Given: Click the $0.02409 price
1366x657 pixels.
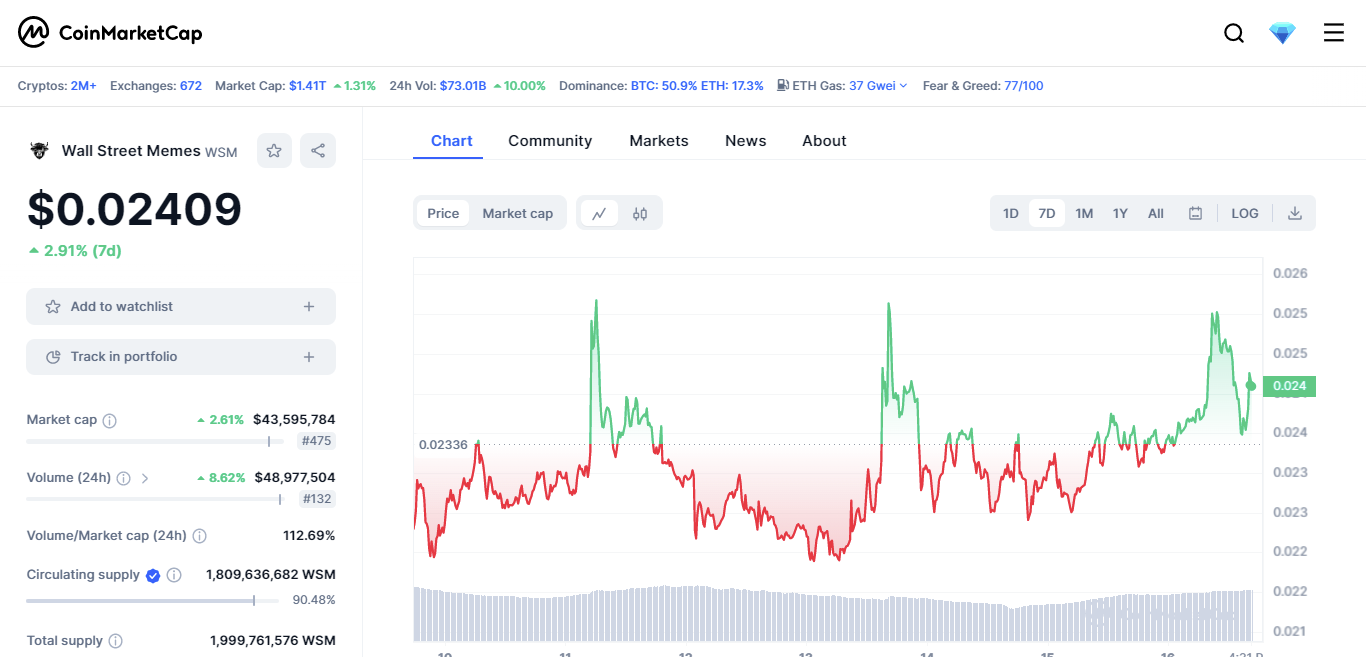Looking at the screenshot, I should (x=134, y=210).
